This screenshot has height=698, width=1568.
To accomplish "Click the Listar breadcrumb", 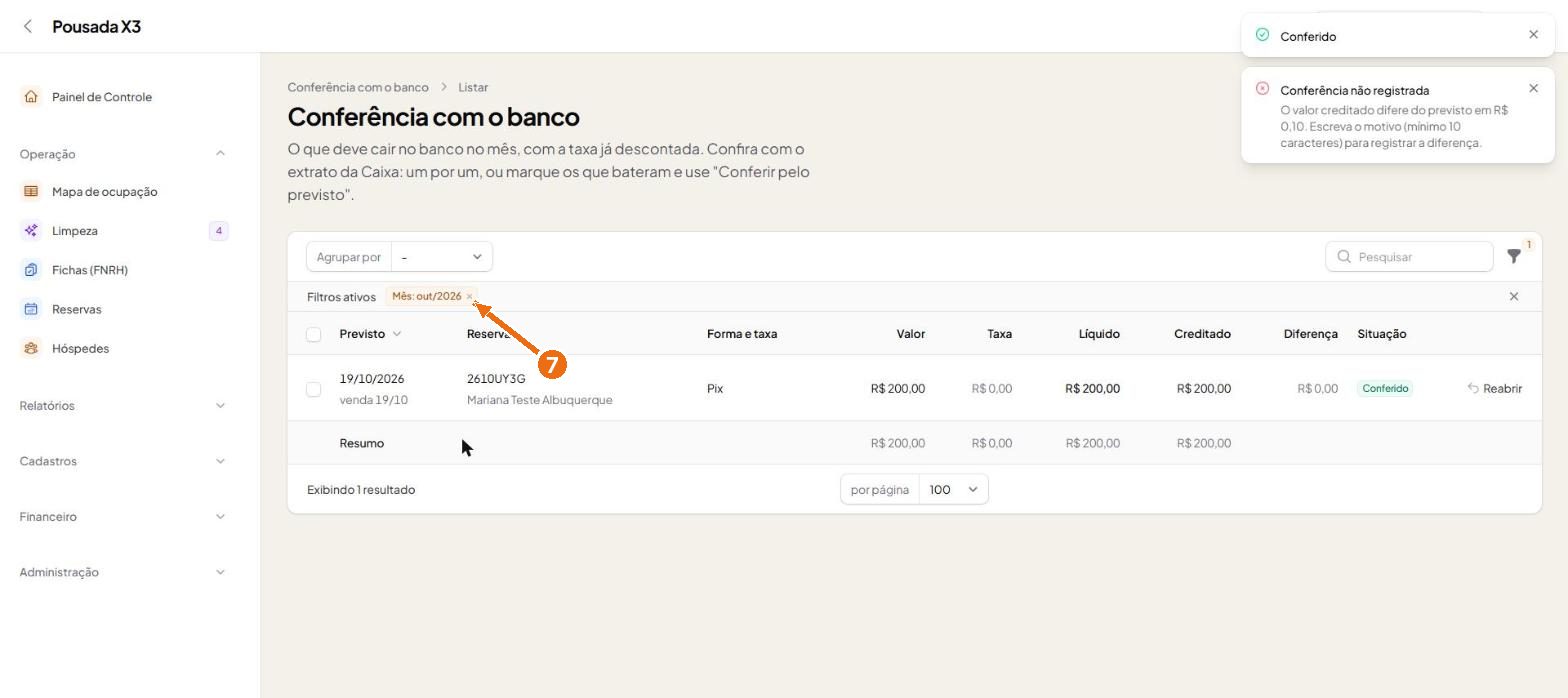I will pos(473,88).
